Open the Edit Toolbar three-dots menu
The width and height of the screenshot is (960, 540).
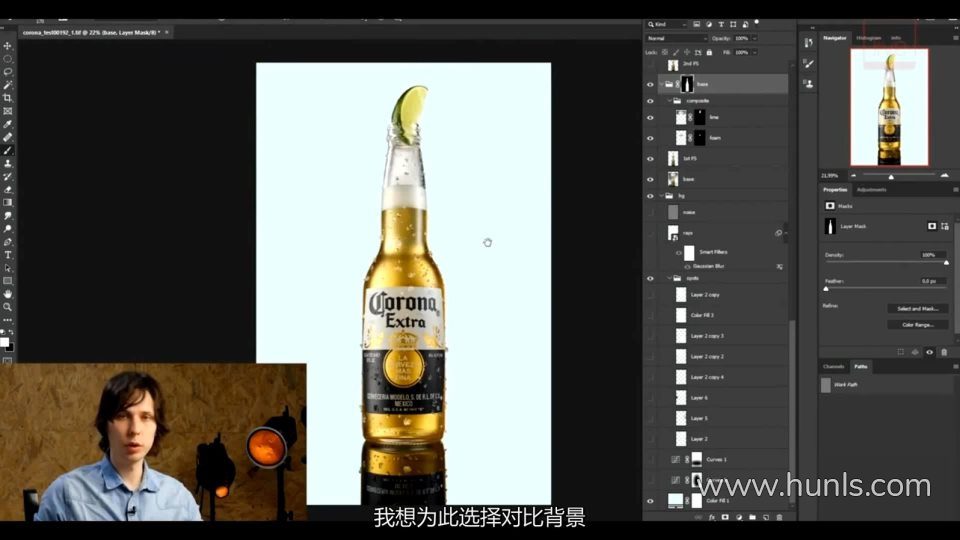pyautogui.click(x=7, y=320)
